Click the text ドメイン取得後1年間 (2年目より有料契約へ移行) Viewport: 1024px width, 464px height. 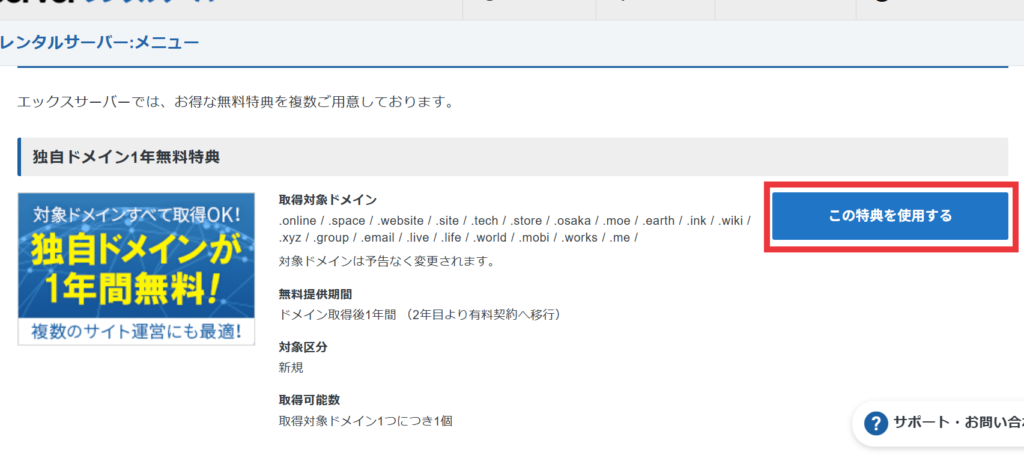click(x=420, y=314)
